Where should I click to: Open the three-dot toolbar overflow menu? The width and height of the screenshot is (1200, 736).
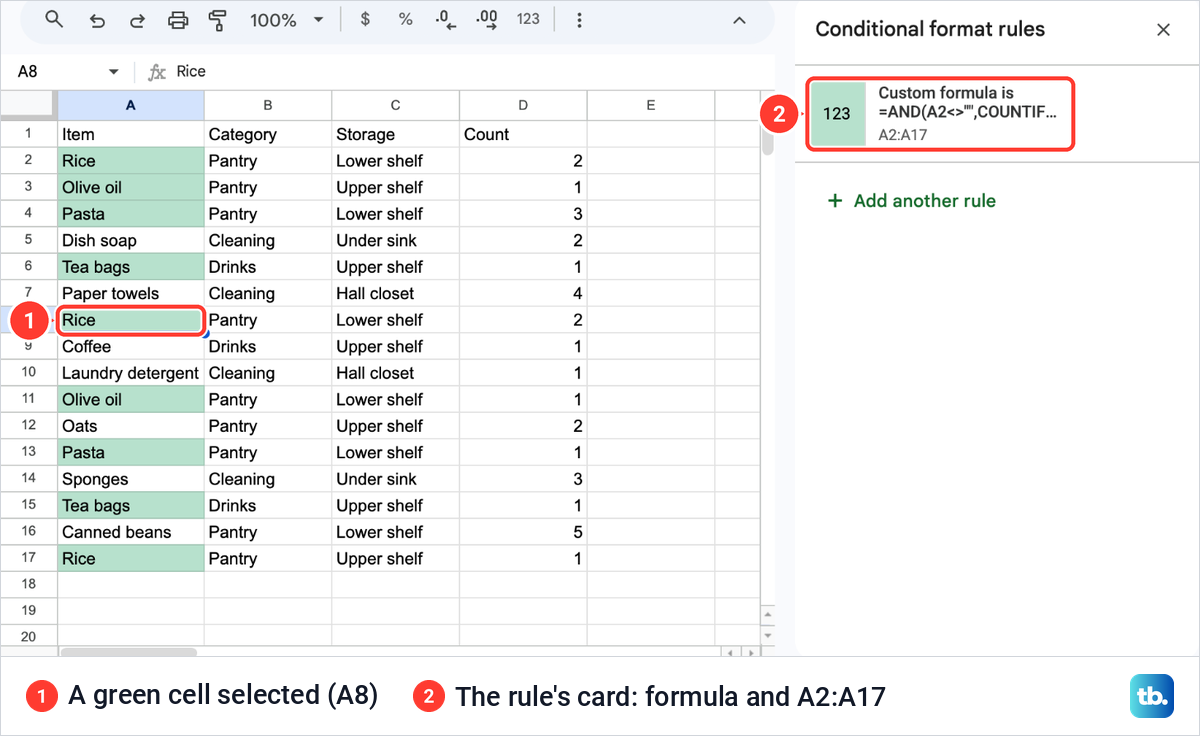pyautogui.click(x=580, y=20)
